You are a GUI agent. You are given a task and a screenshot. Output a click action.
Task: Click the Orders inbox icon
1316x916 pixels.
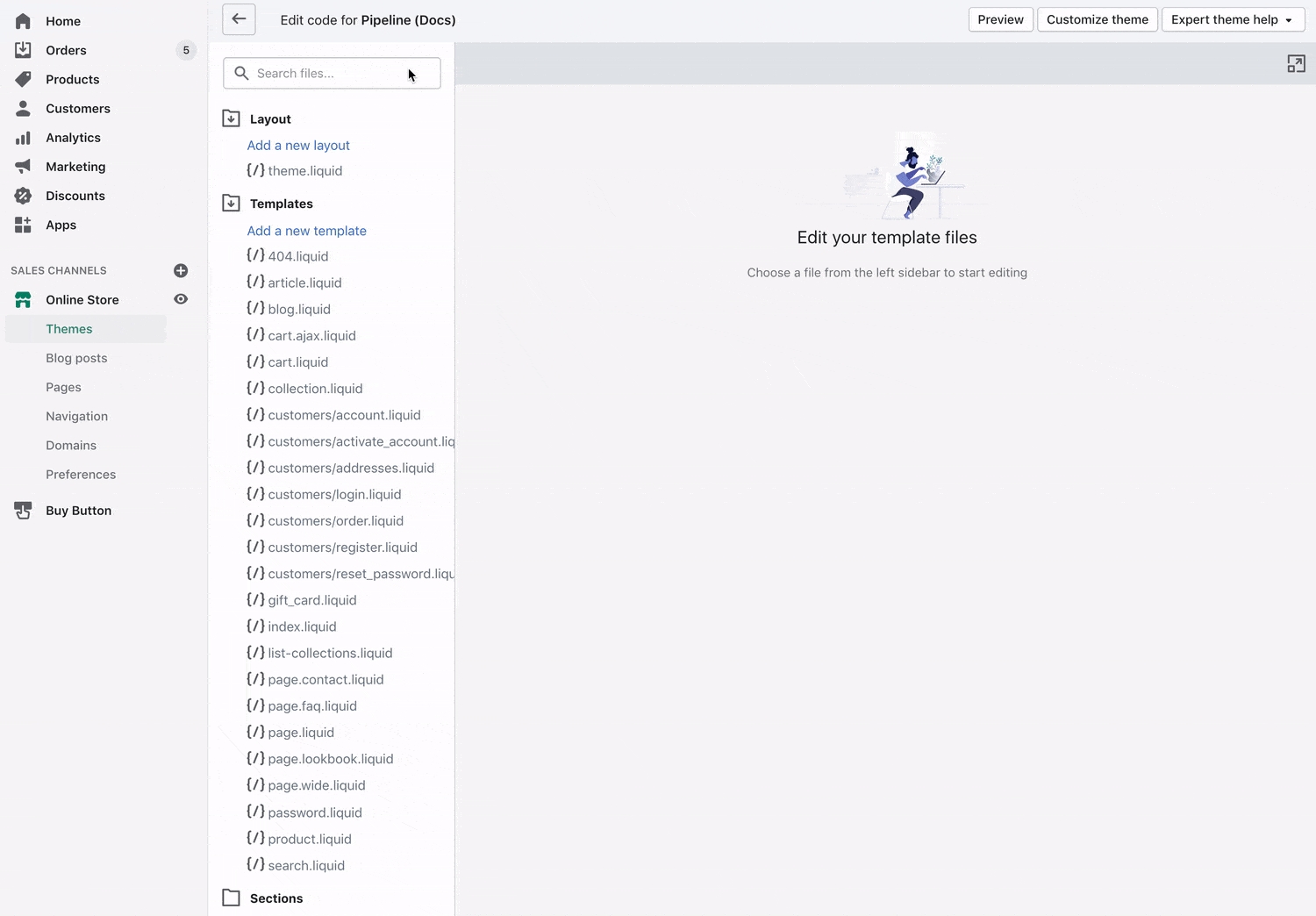(23, 50)
